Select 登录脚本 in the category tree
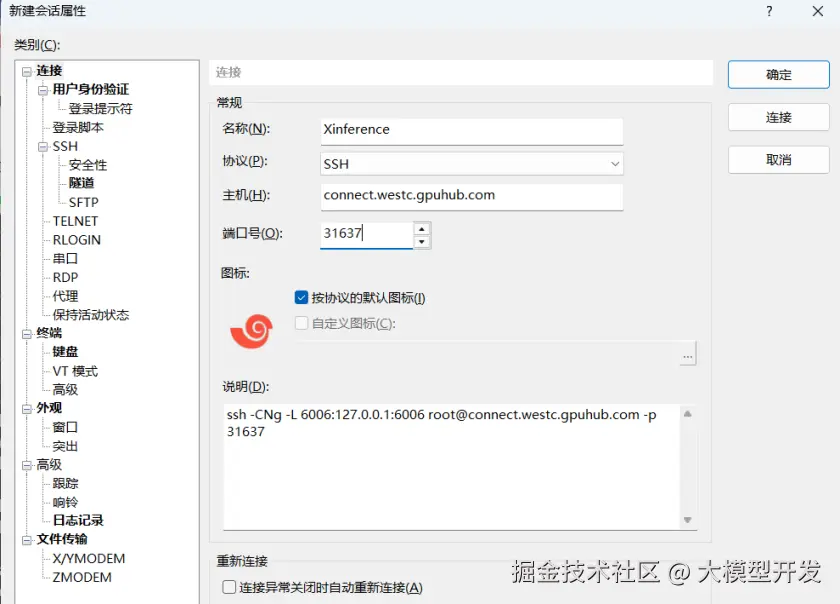This screenshot has width=840, height=604. pyautogui.click(x=78, y=128)
